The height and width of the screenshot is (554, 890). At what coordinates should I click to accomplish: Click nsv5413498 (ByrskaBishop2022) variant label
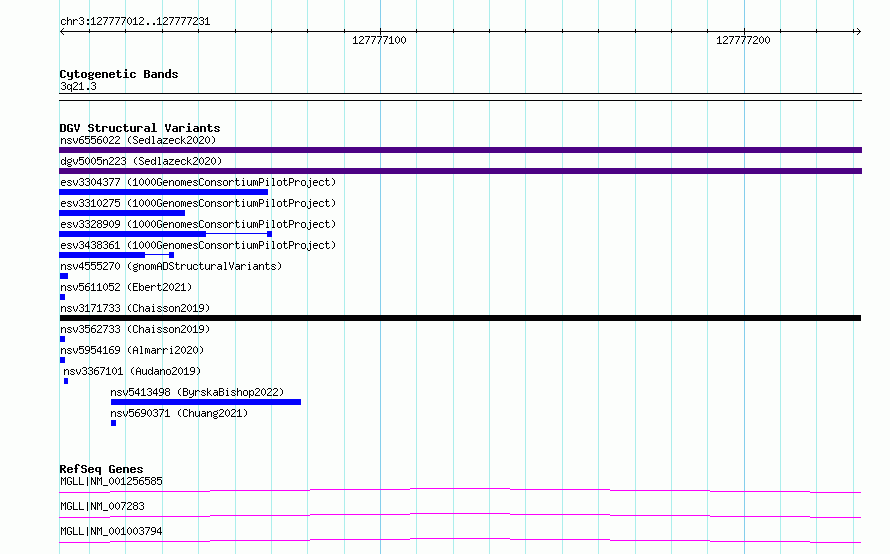pyautogui.click(x=197, y=392)
